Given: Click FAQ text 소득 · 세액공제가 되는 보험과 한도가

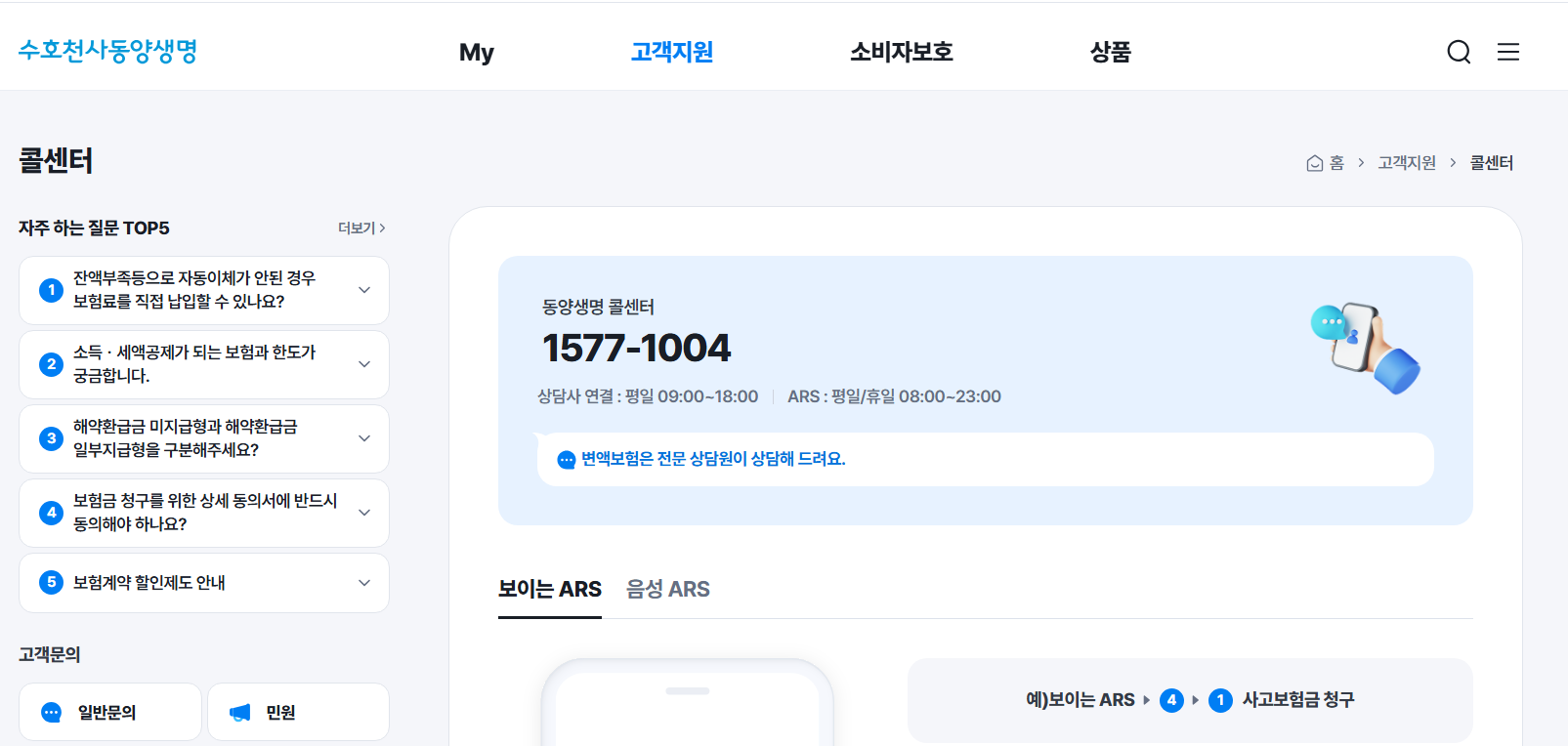Looking at the screenshot, I should tap(194, 352).
